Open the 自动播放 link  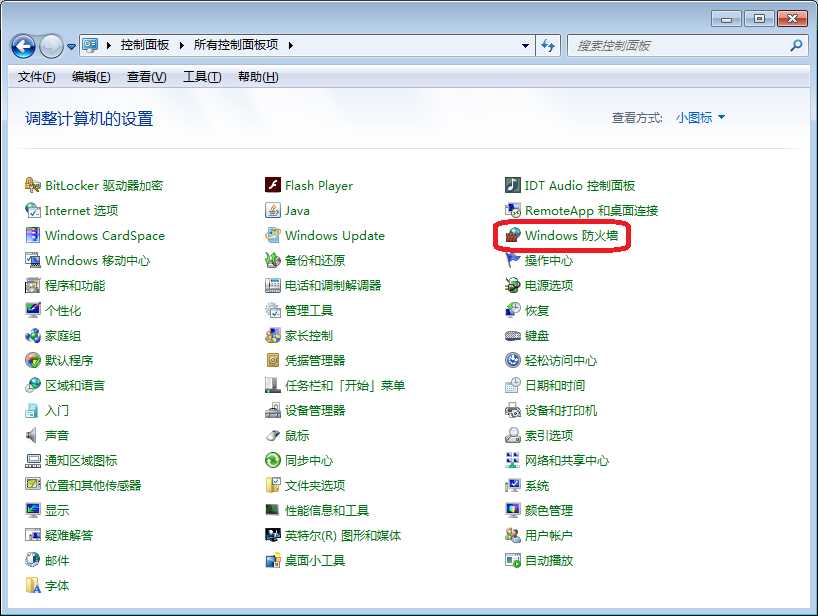[x=549, y=560]
